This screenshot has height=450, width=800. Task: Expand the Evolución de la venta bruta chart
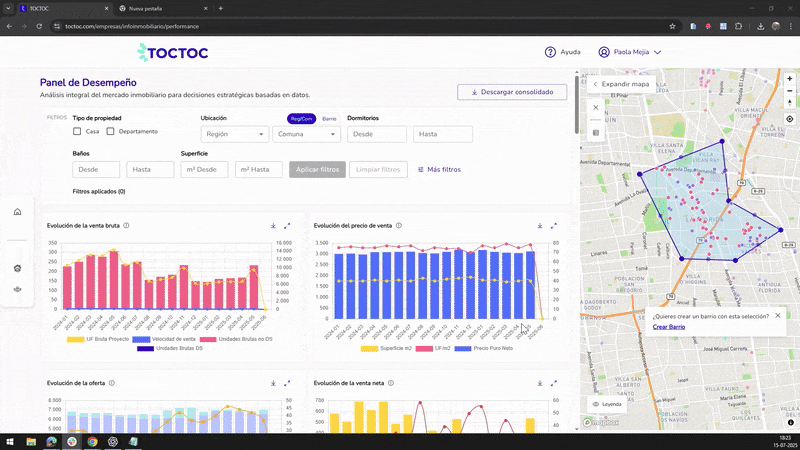[287, 226]
